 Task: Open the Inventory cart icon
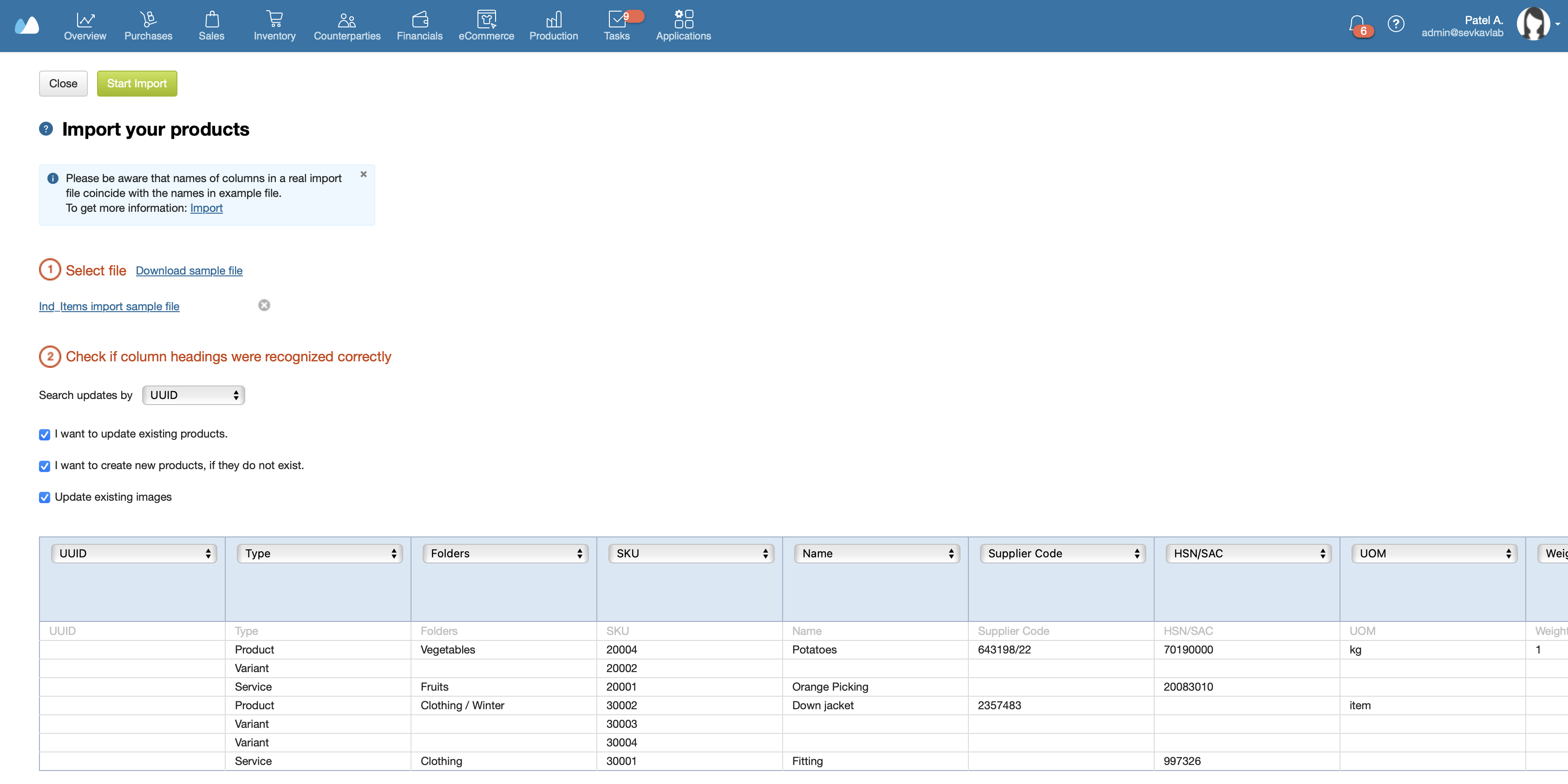[274, 20]
